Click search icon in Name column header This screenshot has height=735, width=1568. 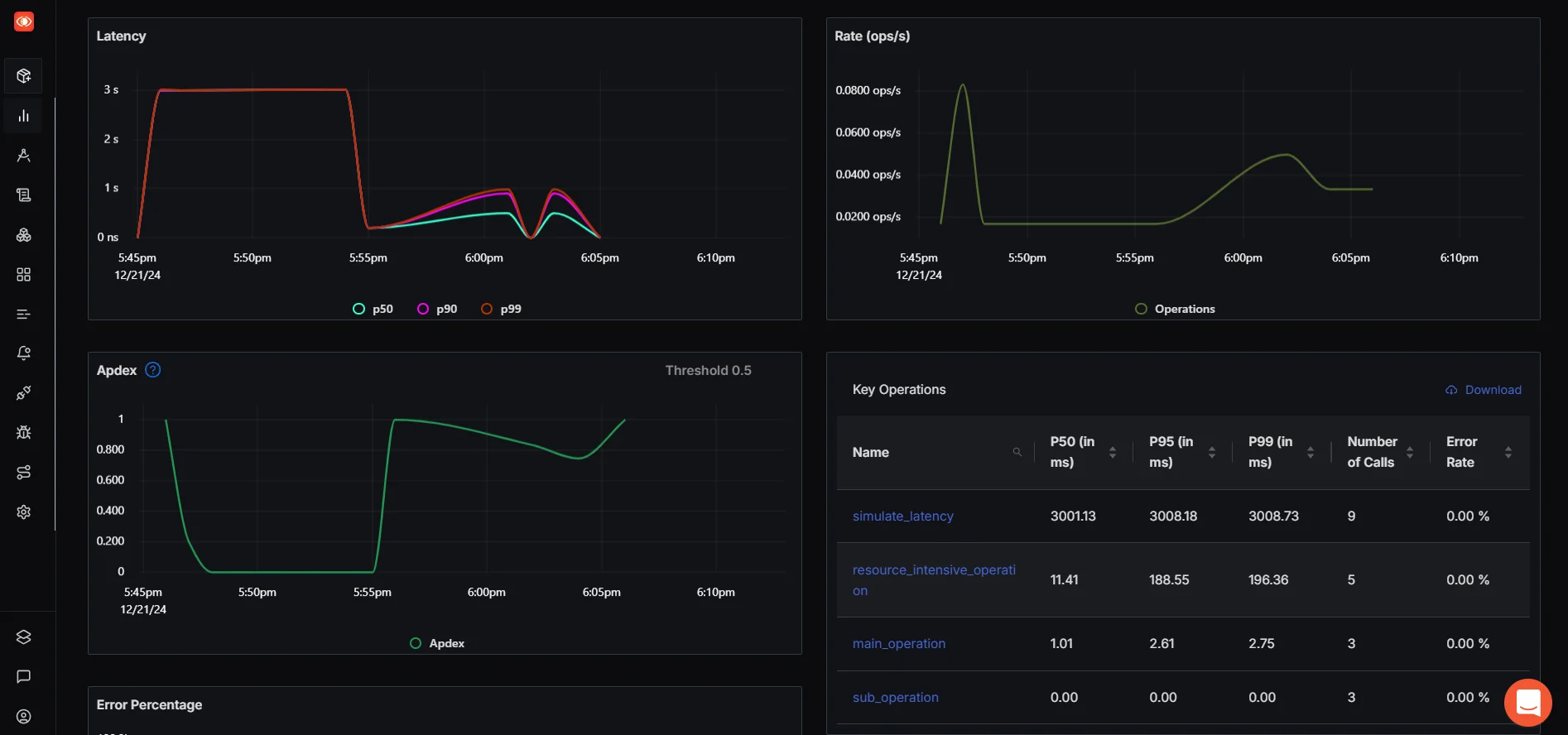1017,452
